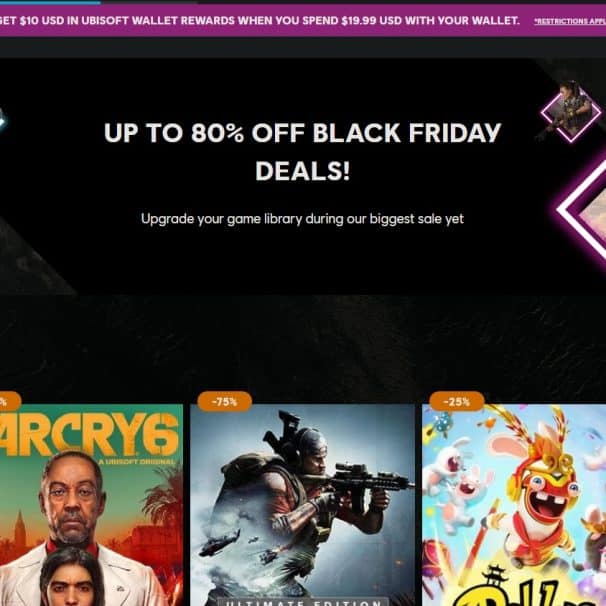Click the gray tab segment beside the blue bar
This screenshot has width=606, height=606.
pos(149,2)
